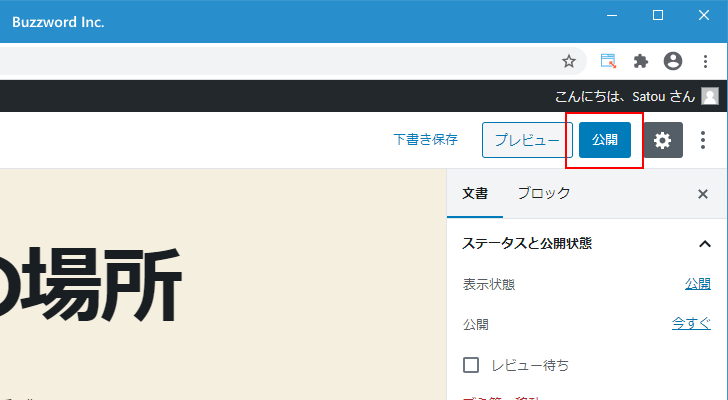
Task: Open the Chrome three-dot menu
Action: [x=705, y=61]
